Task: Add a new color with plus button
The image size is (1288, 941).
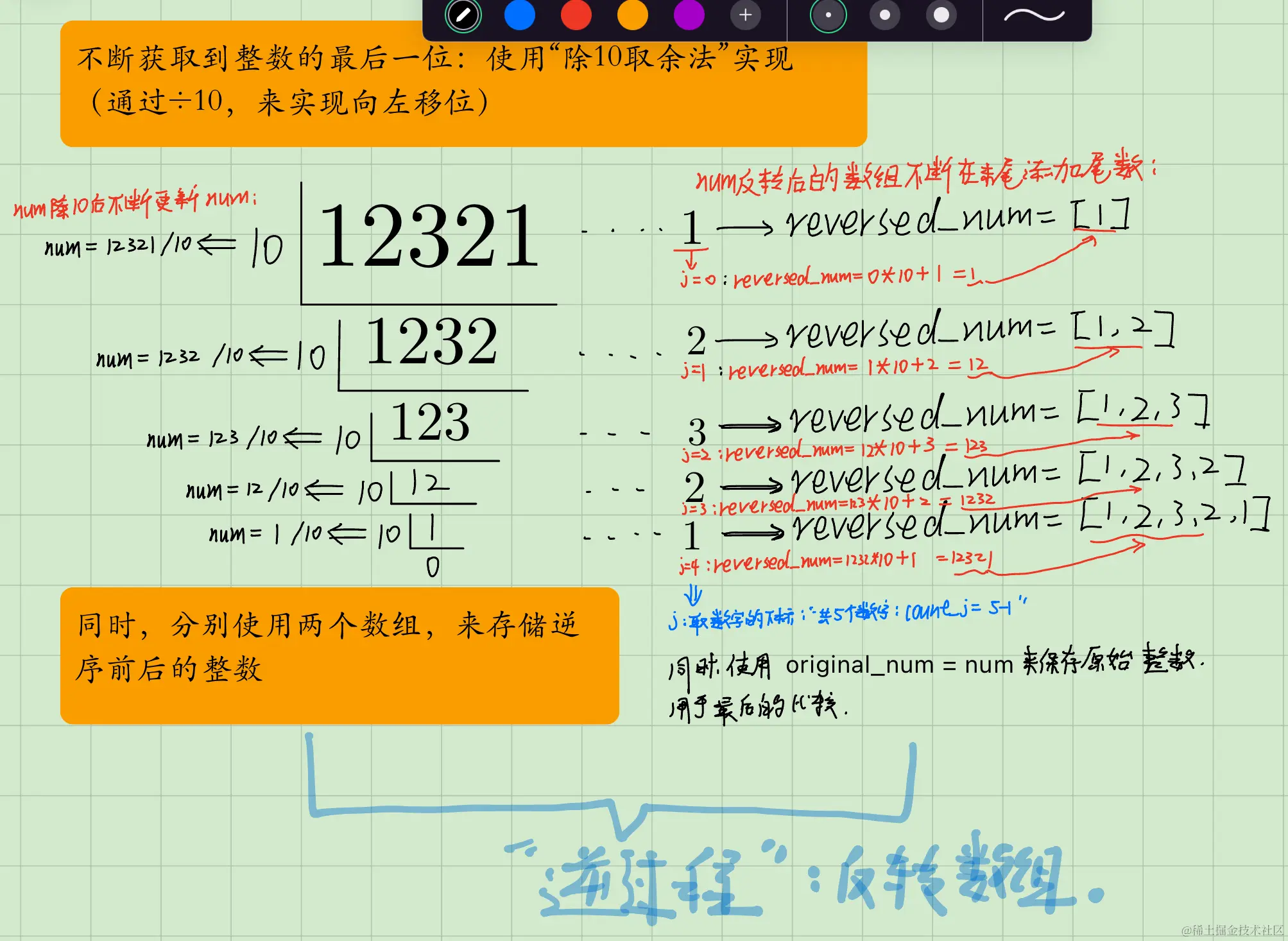Action: 745,15
